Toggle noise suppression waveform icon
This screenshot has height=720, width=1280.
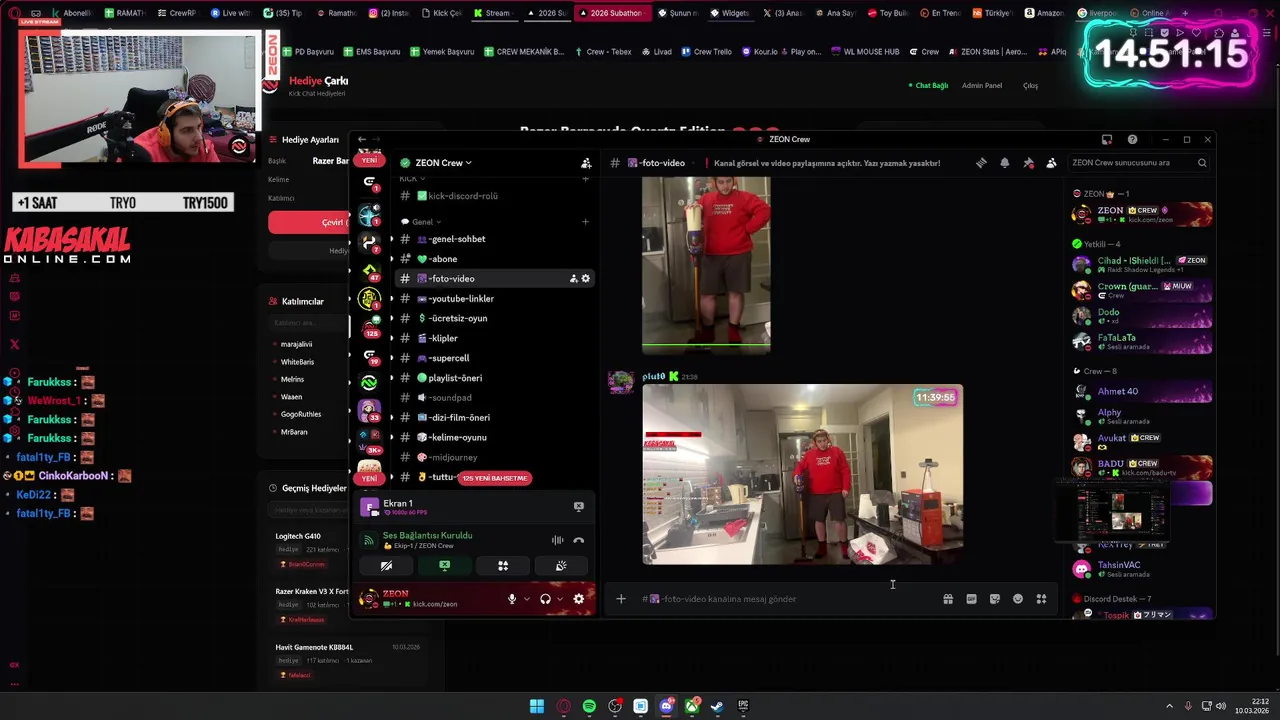pyautogui.click(x=558, y=540)
